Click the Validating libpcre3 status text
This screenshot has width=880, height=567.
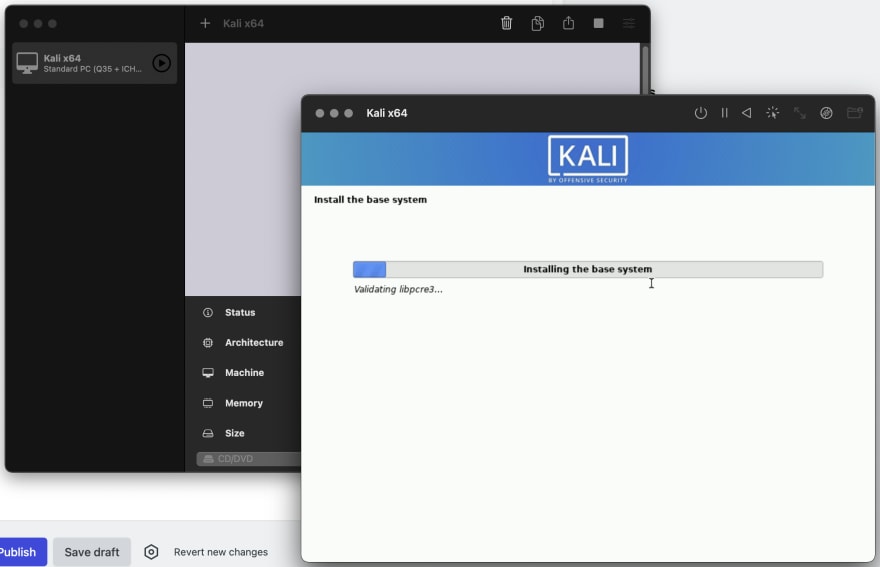click(398, 290)
